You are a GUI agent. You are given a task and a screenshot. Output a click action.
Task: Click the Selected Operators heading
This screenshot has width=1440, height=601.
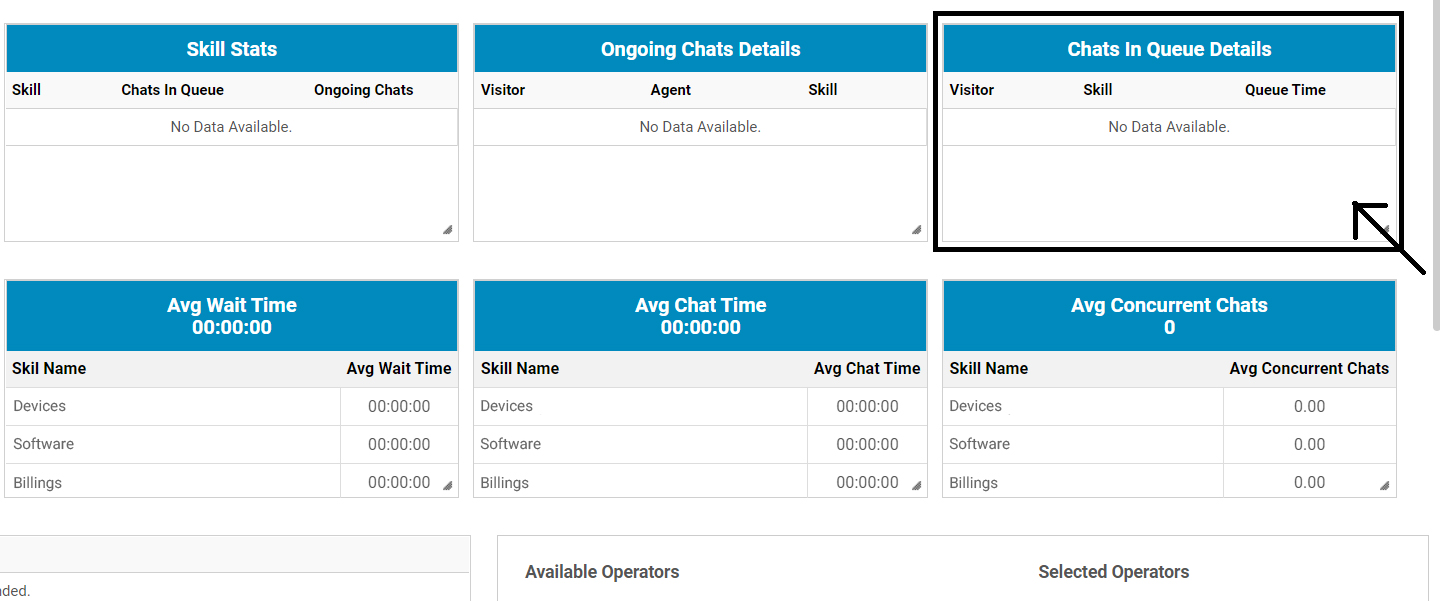[x=1113, y=572]
